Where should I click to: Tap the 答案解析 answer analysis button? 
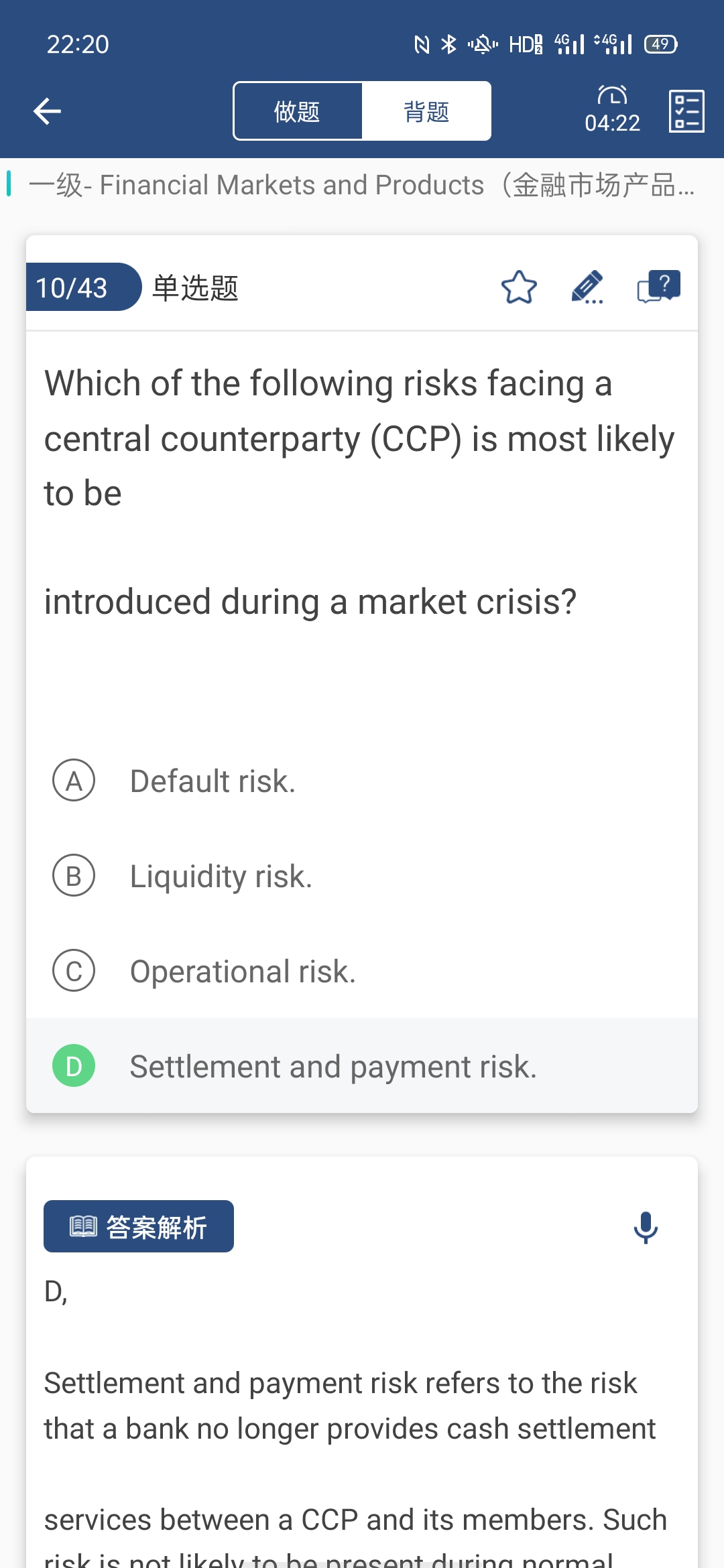click(139, 1226)
